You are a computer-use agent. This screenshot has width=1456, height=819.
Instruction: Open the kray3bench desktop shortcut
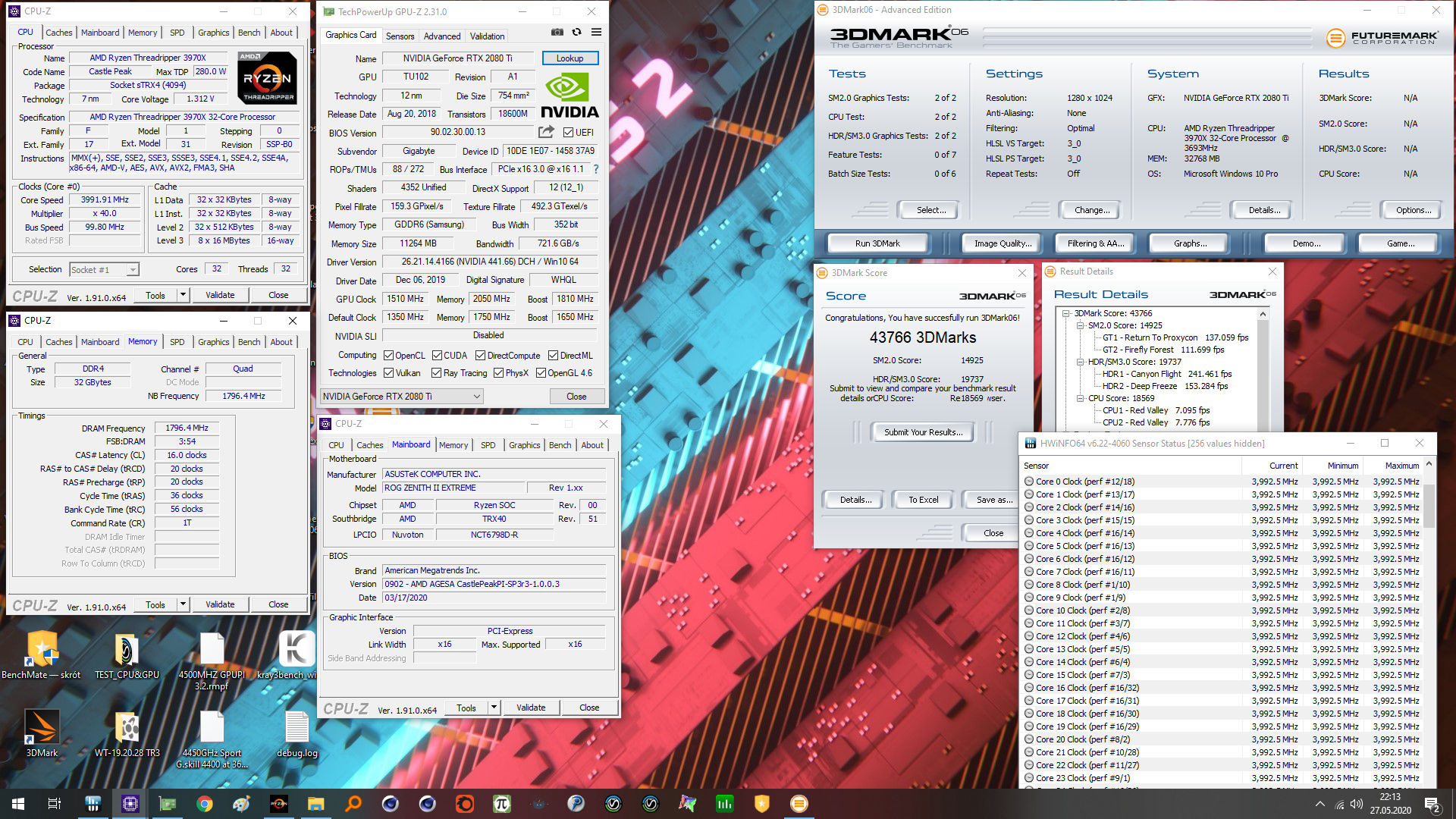(x=297, y=654)
